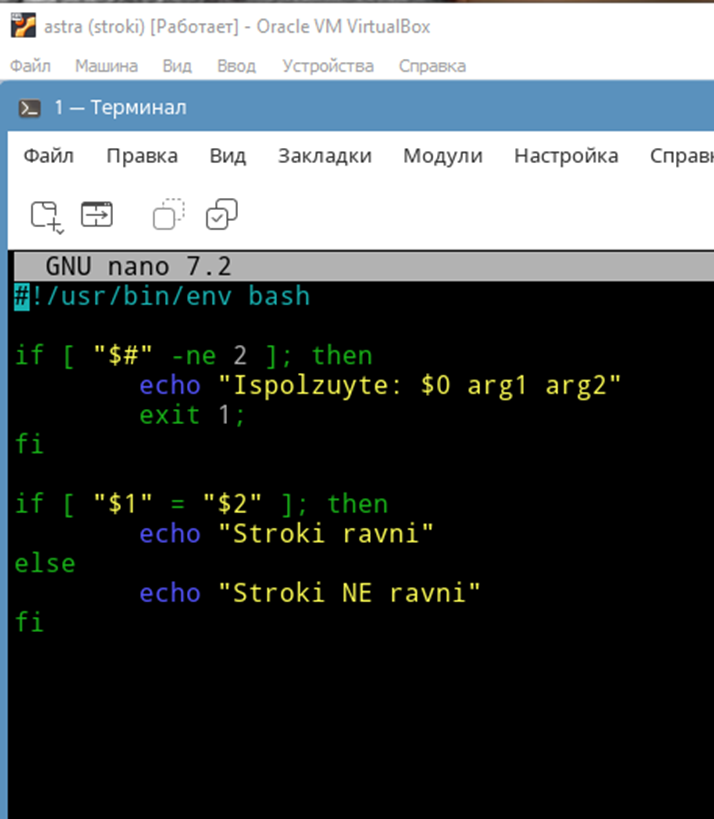Click the line 'if [ "$1" = "$2" ]; then'
The width and height of the screenshot is (714, 819).
[x=201, y=505]
